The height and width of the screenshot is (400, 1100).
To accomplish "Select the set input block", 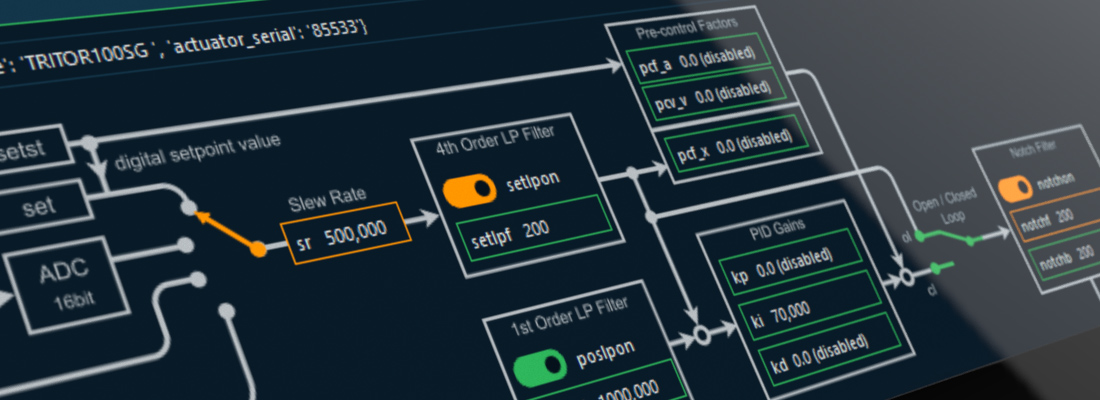I will click(x=40, y=208).
